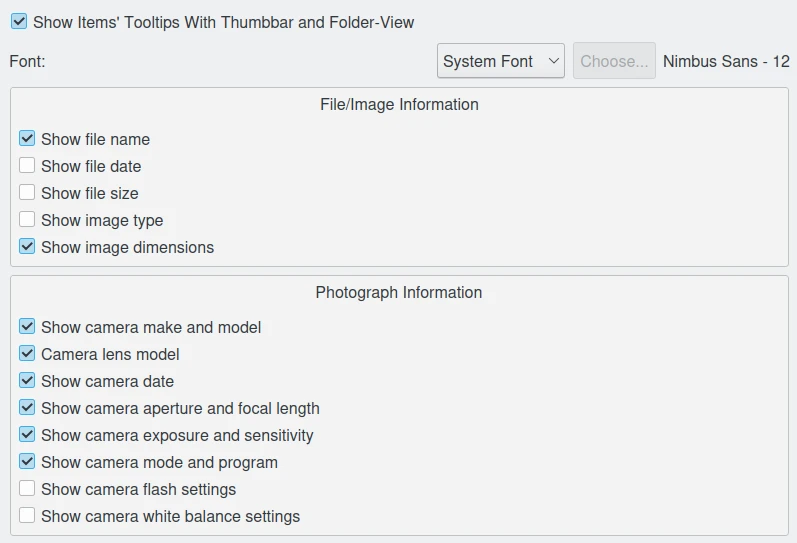The width and height of the screenshot is (797, 543).
Task: Tick the Show image type checkbox
Action: point(27,220)
